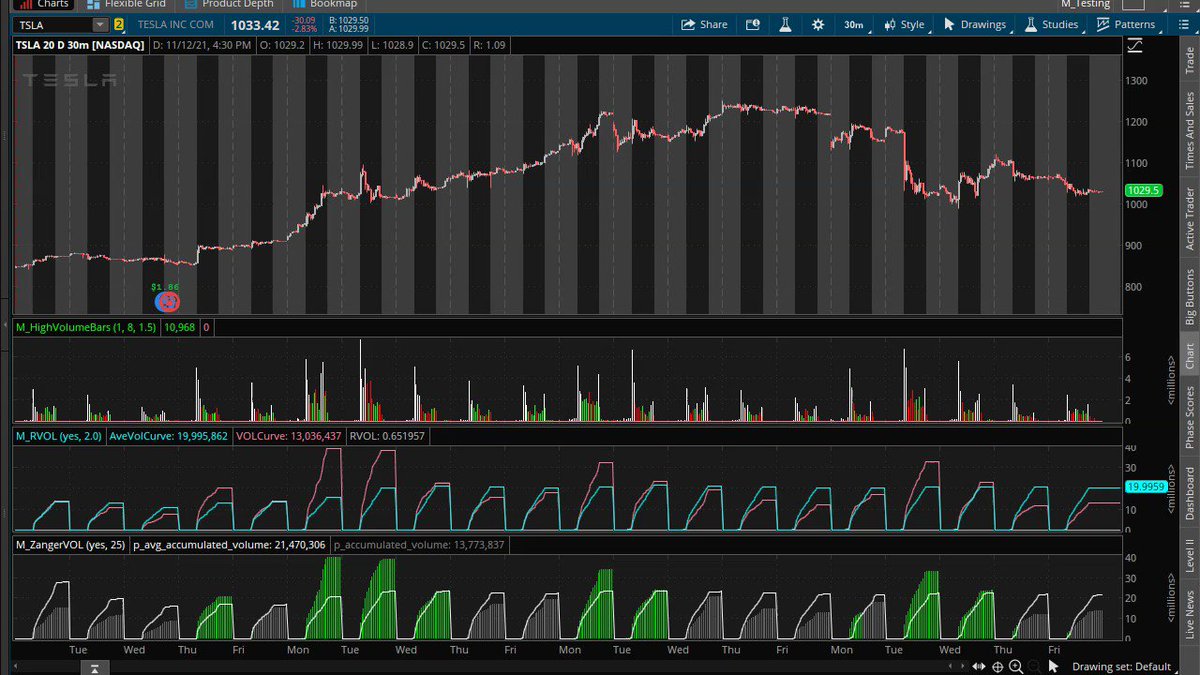The width and height of the screenshot is (1200, 675).
Task: Click the last price 1033.42
Action: [x=256, y=24]
